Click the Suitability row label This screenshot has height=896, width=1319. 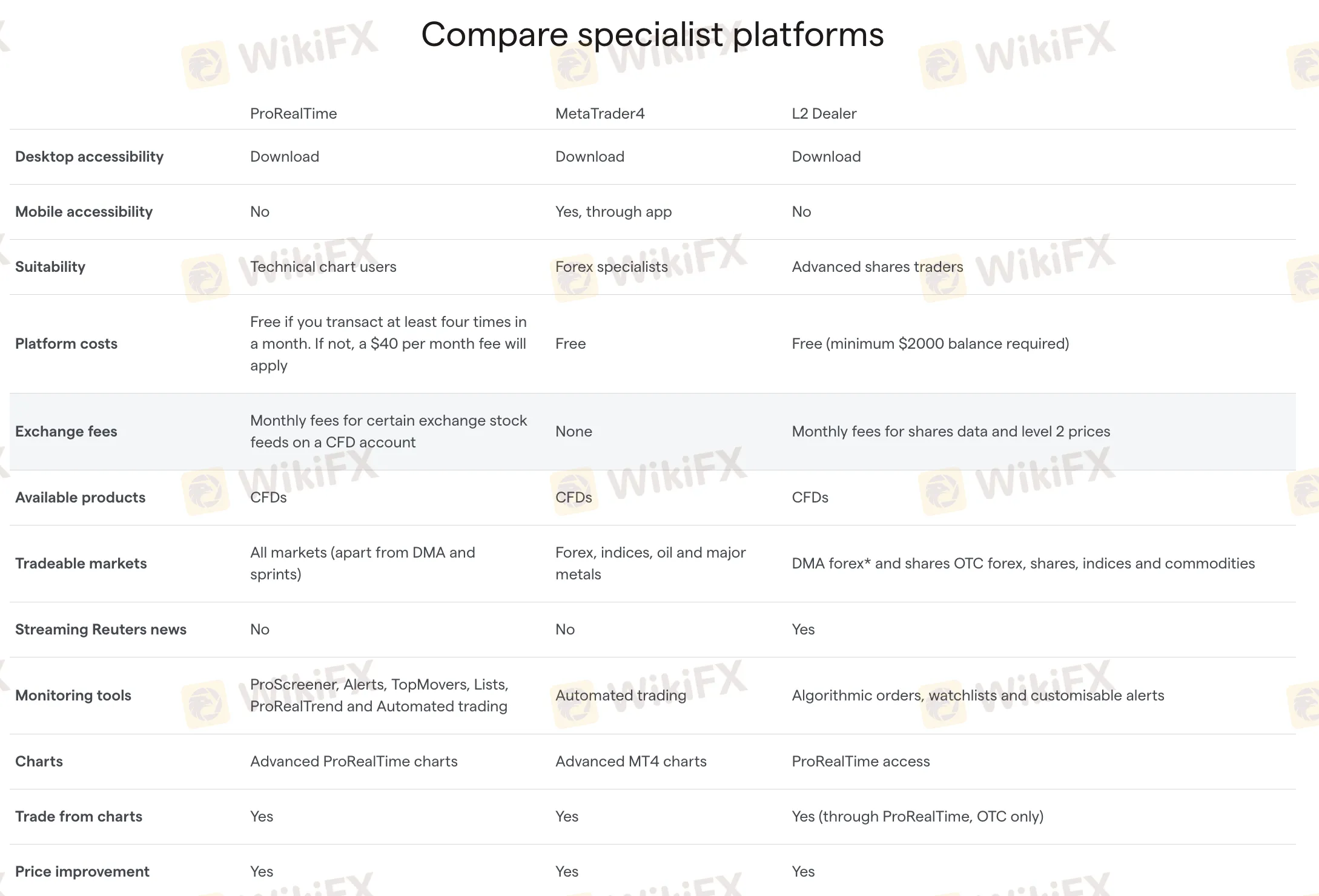(x=50, y=267)
